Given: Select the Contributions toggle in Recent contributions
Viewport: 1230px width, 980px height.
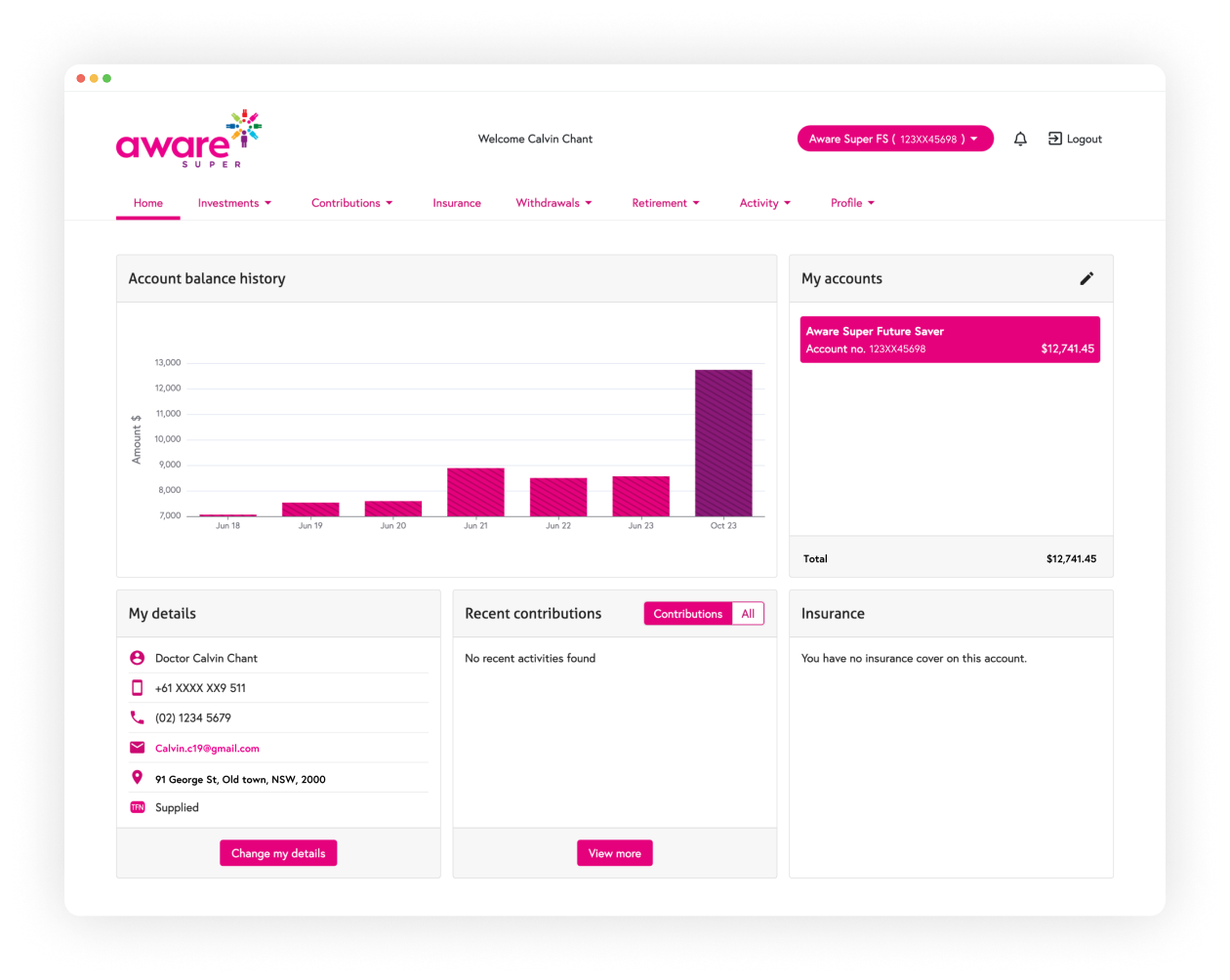Looking at the screenshot, I should 688,614.
